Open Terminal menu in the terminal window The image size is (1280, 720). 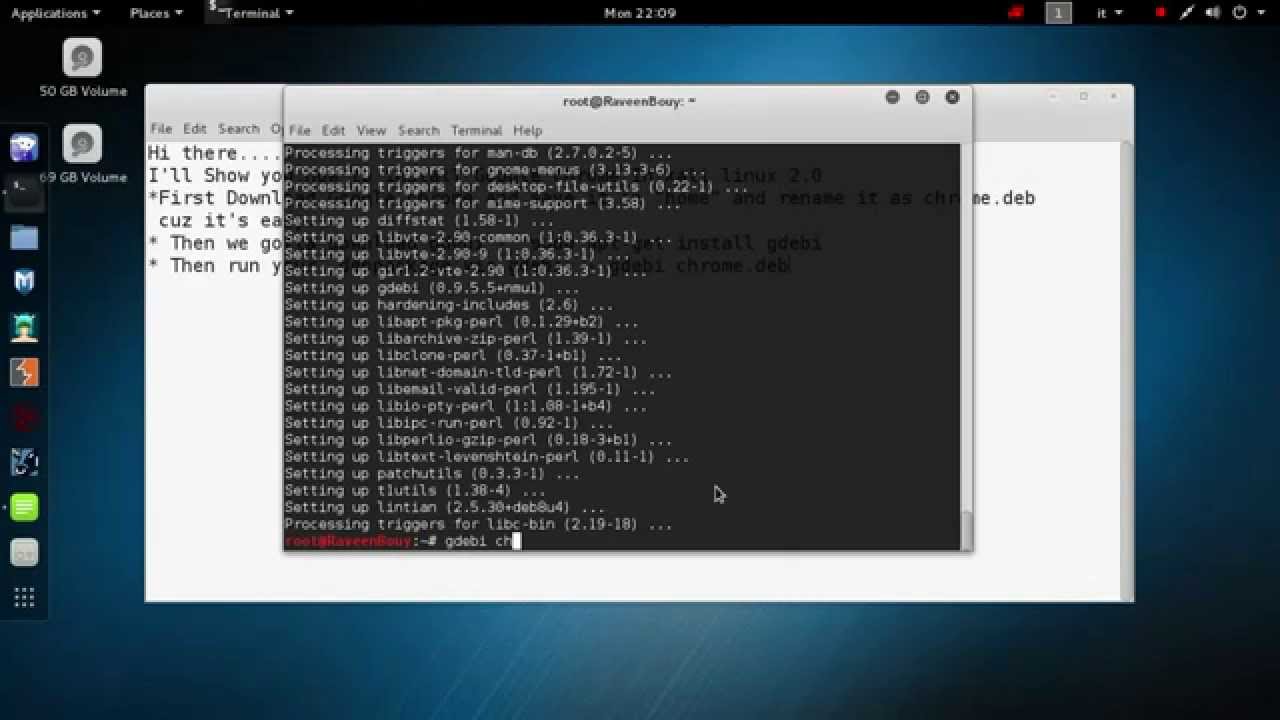tap(476, 130)
